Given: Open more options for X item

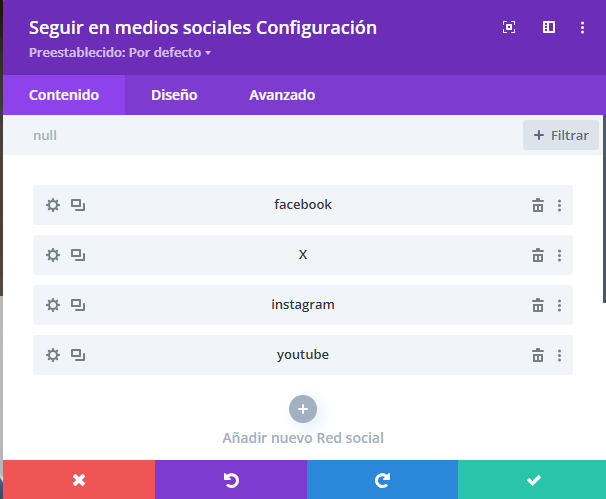Looking at the screenshot, I should pyautogui.click(x=559, y=255).
